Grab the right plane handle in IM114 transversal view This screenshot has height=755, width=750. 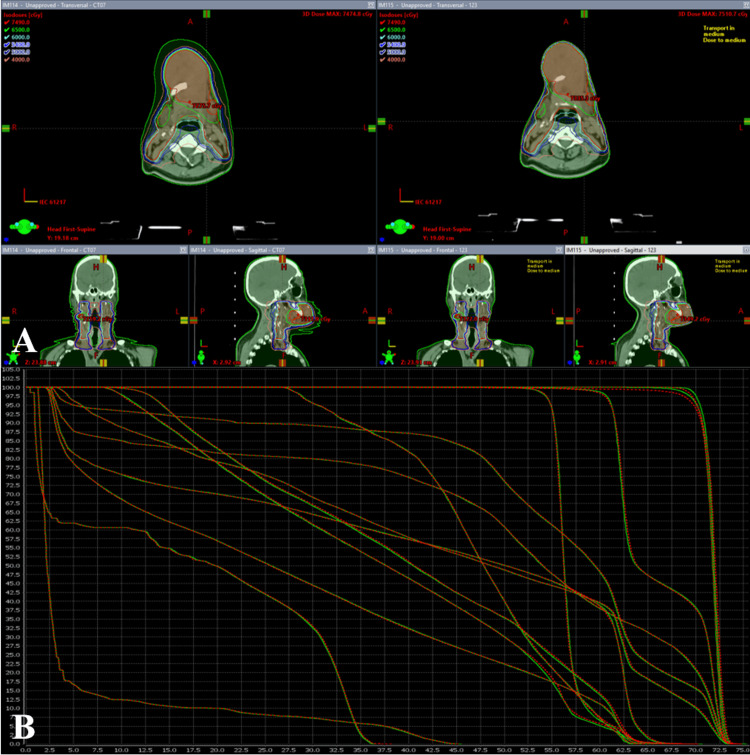click(x=372, y=128)
